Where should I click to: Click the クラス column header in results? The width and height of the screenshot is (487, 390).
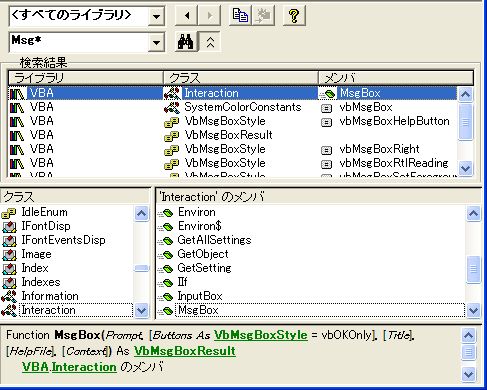pos(241,78)
